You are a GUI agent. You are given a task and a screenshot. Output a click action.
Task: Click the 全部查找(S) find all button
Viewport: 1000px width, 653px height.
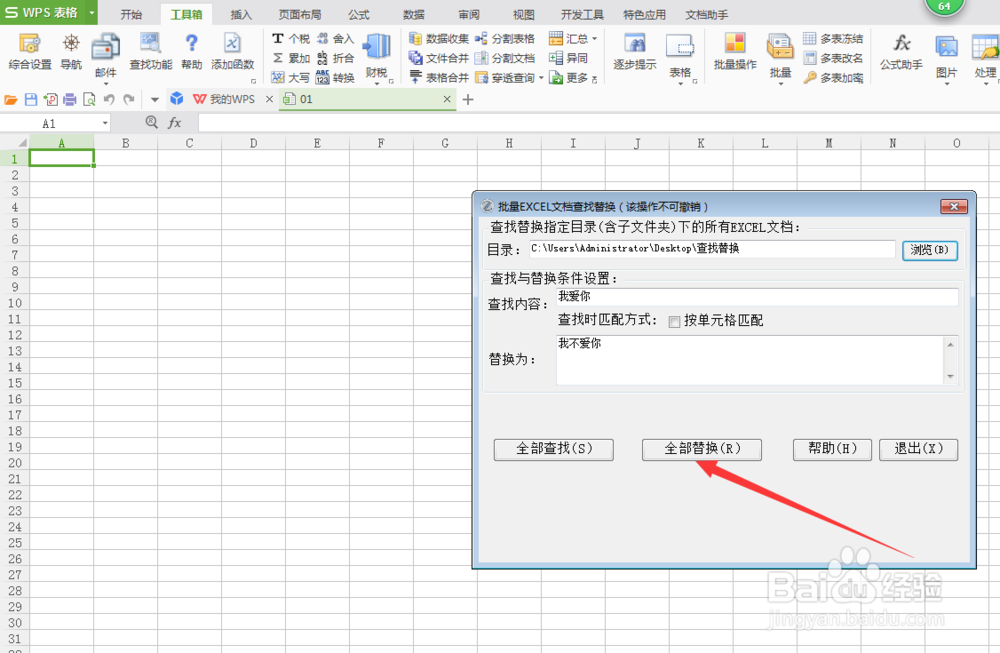[x=553, y=449]
